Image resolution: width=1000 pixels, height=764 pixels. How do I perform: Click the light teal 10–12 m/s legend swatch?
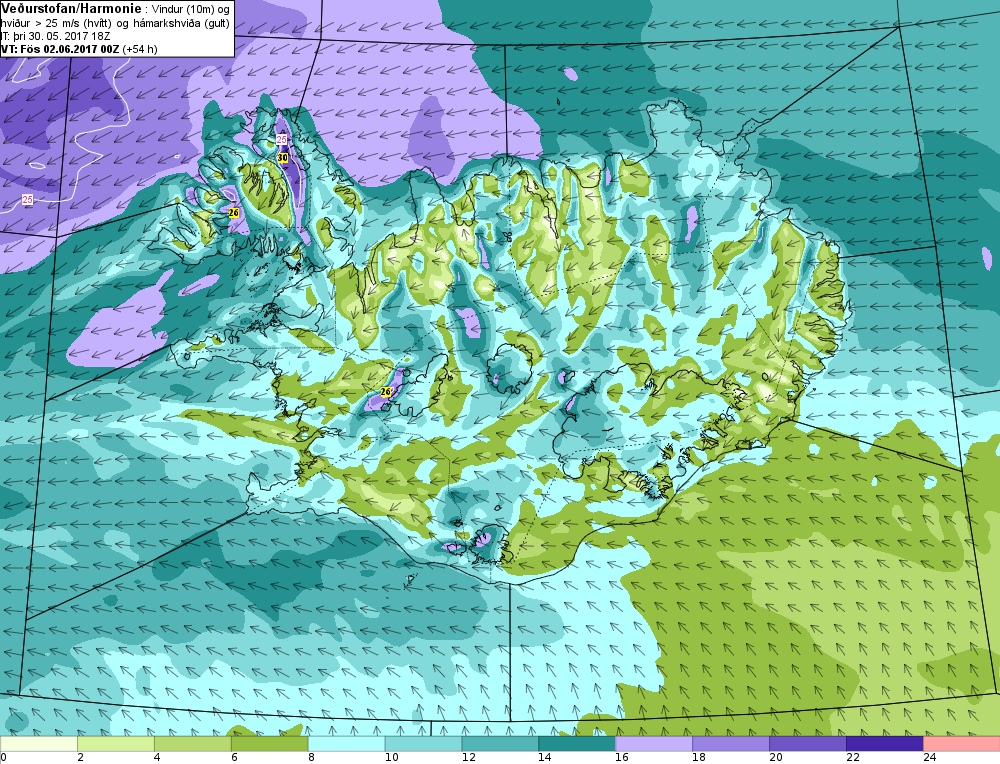tap(423, 744)
